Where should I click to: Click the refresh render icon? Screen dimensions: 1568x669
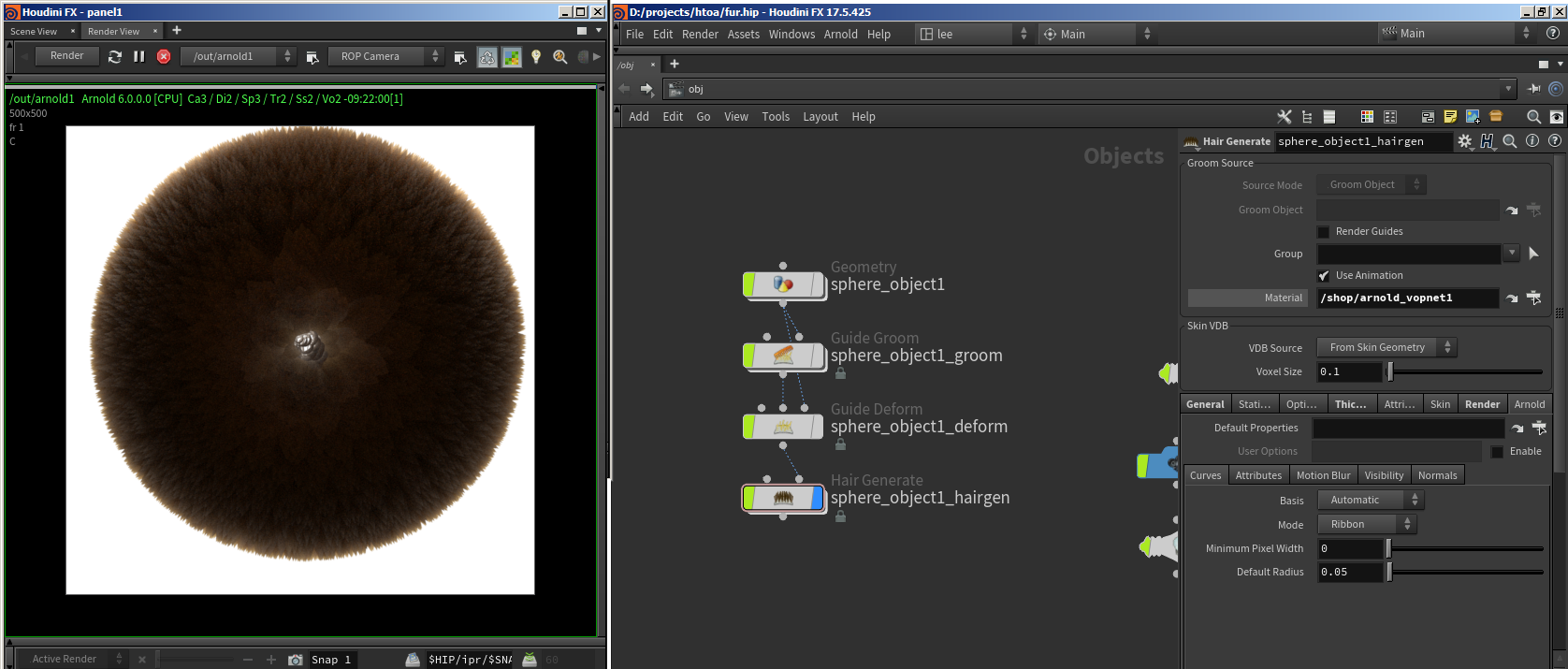click(x=115, y=56)
